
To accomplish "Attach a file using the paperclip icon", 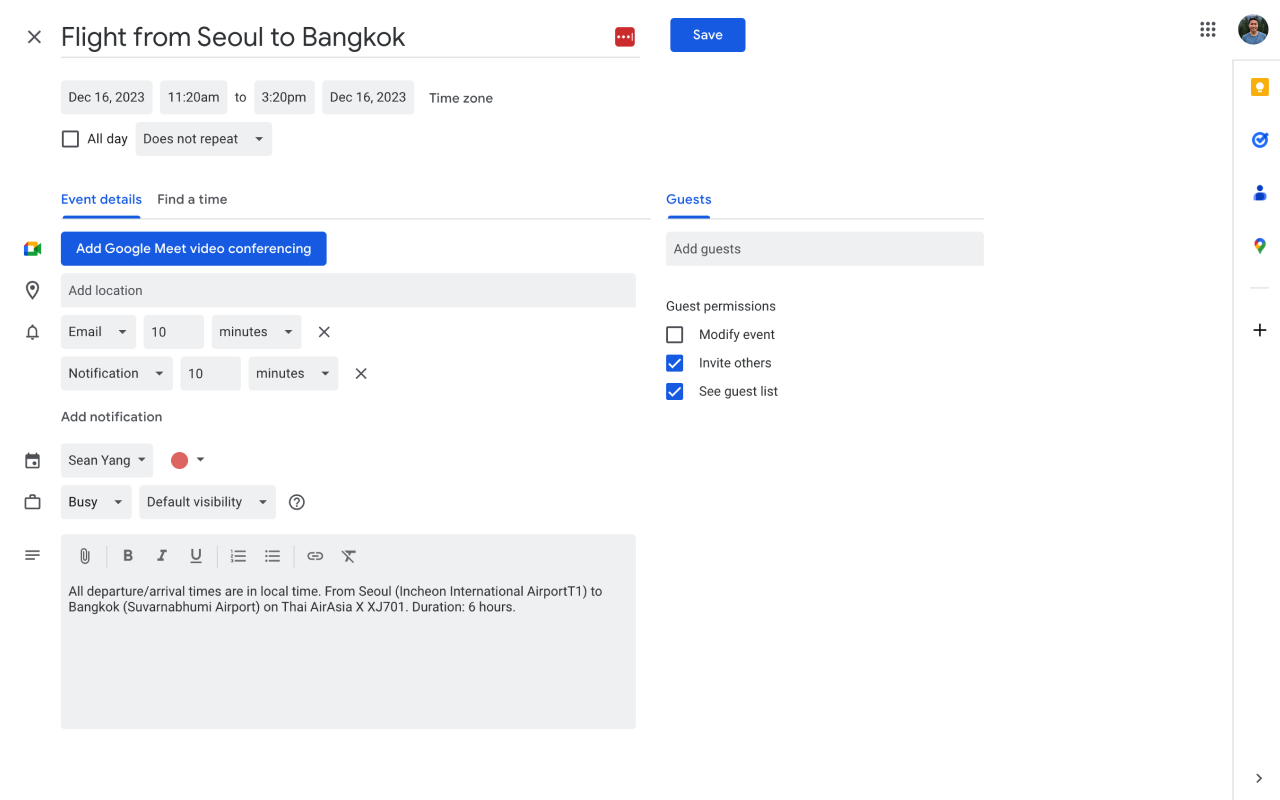I will (x=84, y=555).
